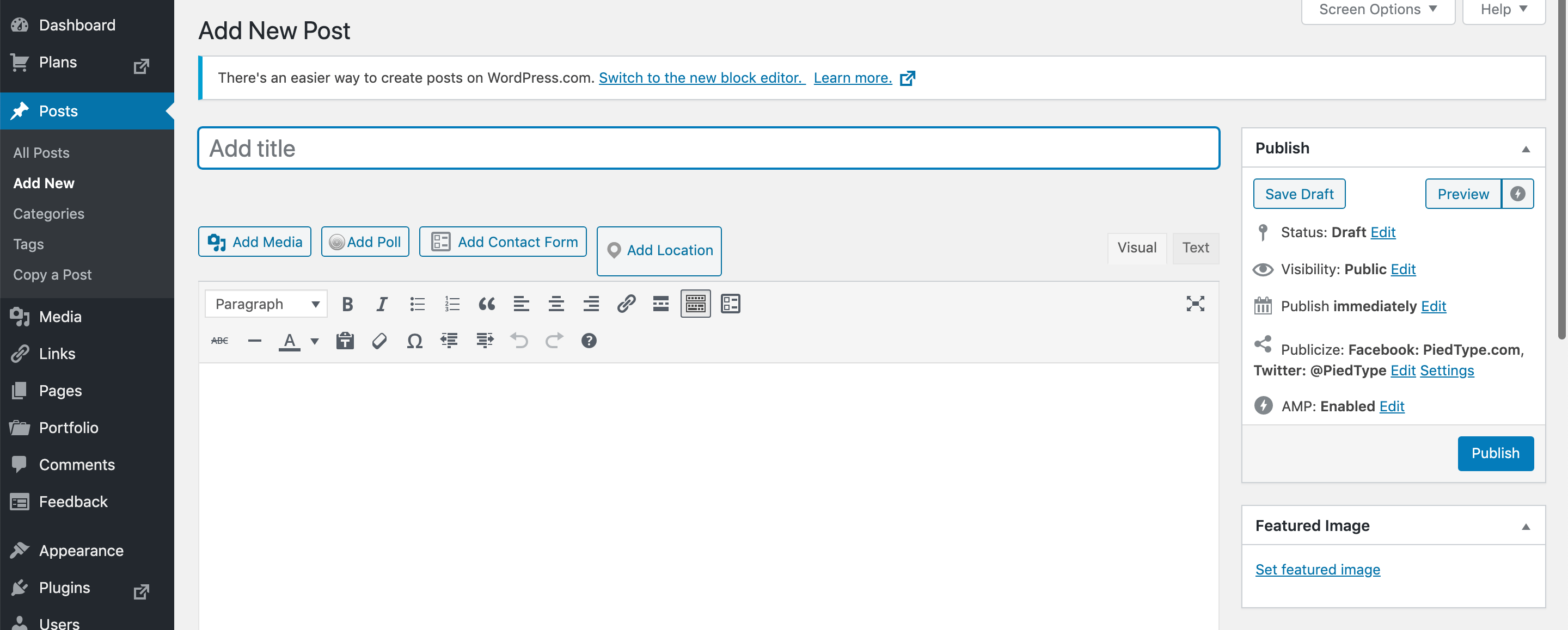Switch to the Text editor tab
This screenshot has height=630, width=1568.
coord(1195,248)
